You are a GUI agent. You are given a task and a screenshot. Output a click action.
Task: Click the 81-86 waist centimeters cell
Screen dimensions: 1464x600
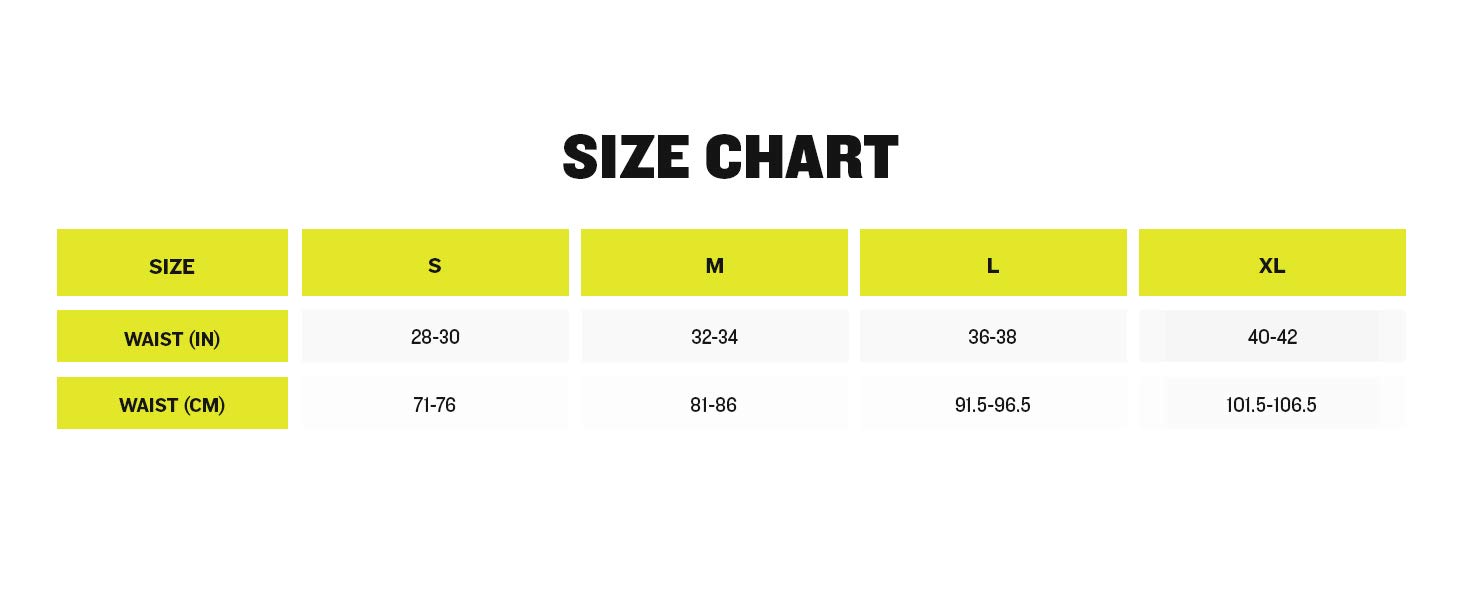click(x=713, y=405)
